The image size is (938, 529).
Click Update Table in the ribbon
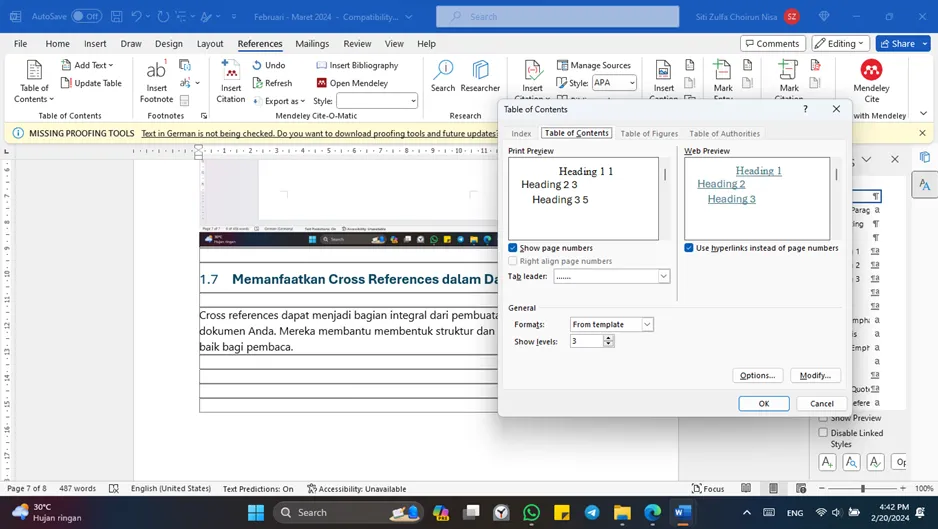pyautogui.click(x=92, y=83)
